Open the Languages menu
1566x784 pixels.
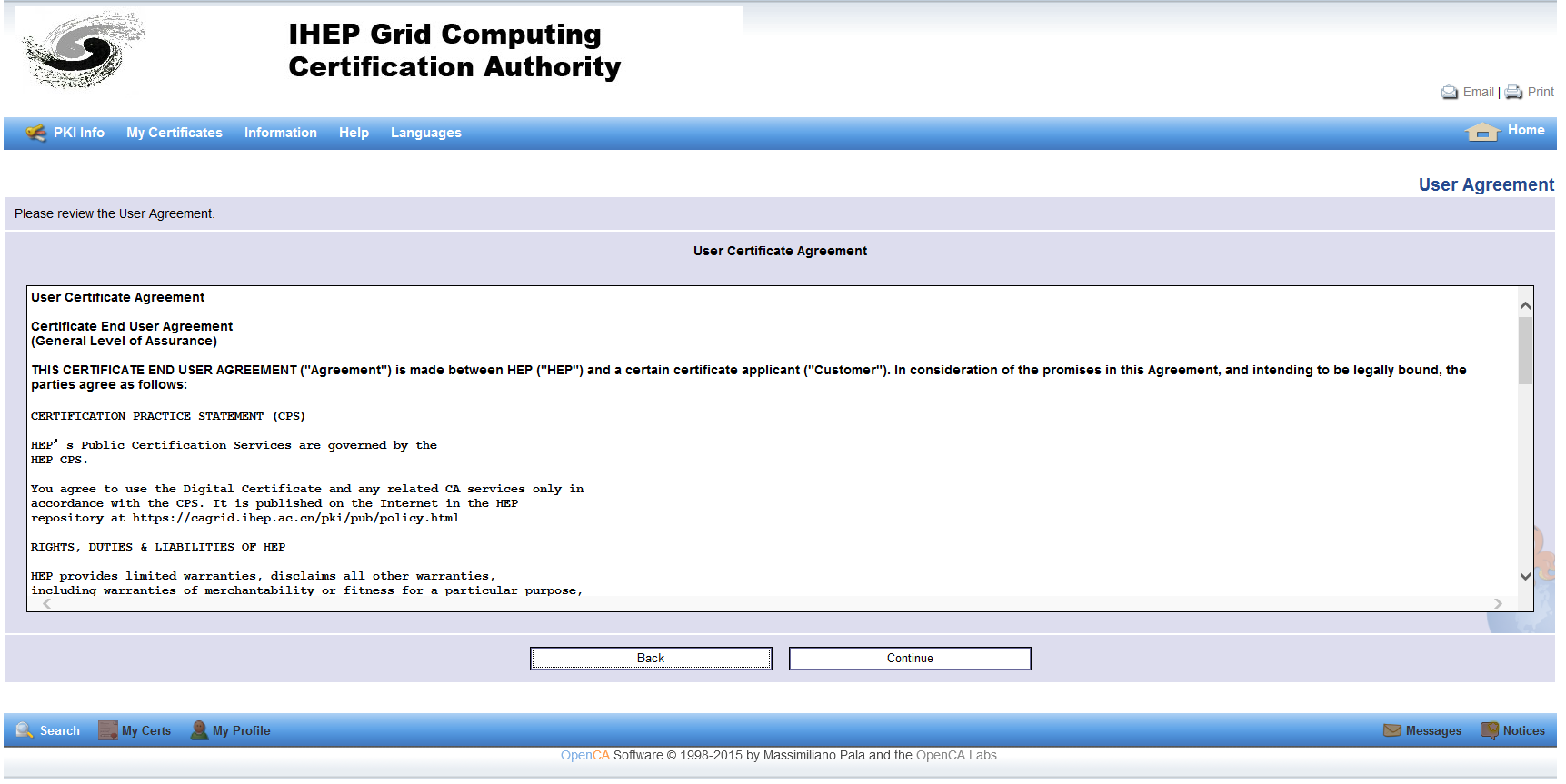(x=426, y=133)
